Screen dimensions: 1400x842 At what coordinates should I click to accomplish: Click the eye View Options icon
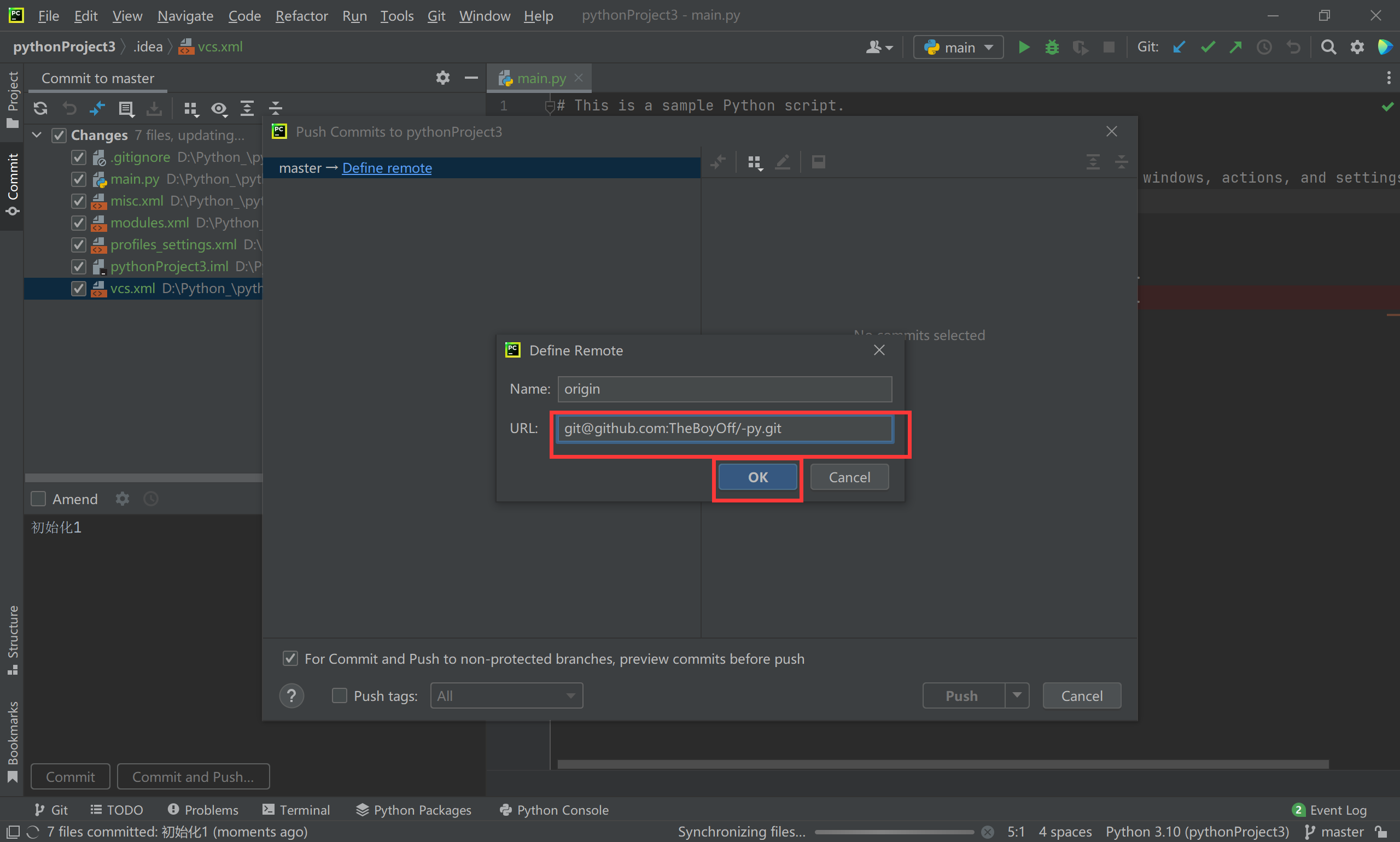point(219,108)
